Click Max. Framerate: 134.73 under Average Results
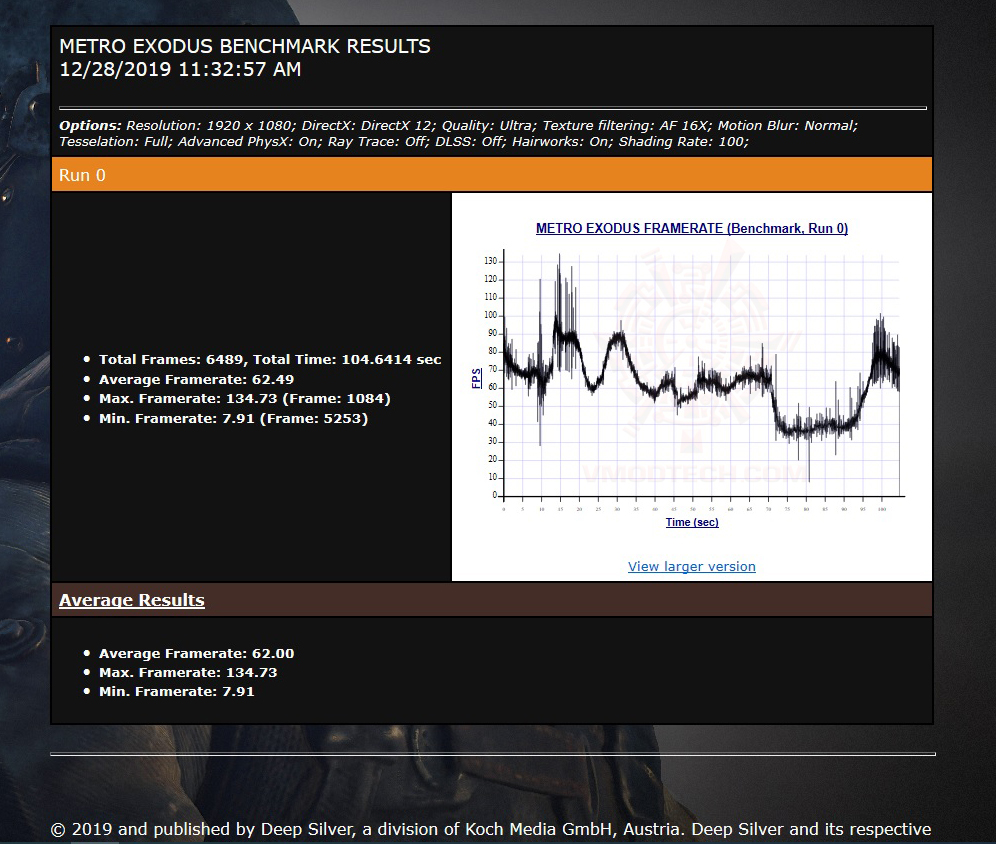 pos(188,673)
